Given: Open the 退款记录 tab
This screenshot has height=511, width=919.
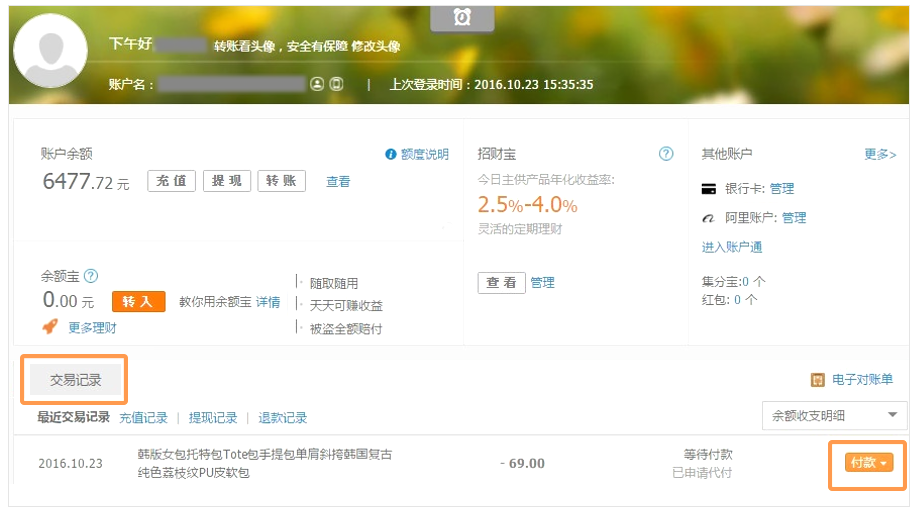Looking at the screenshot, I should coord(283,418).
